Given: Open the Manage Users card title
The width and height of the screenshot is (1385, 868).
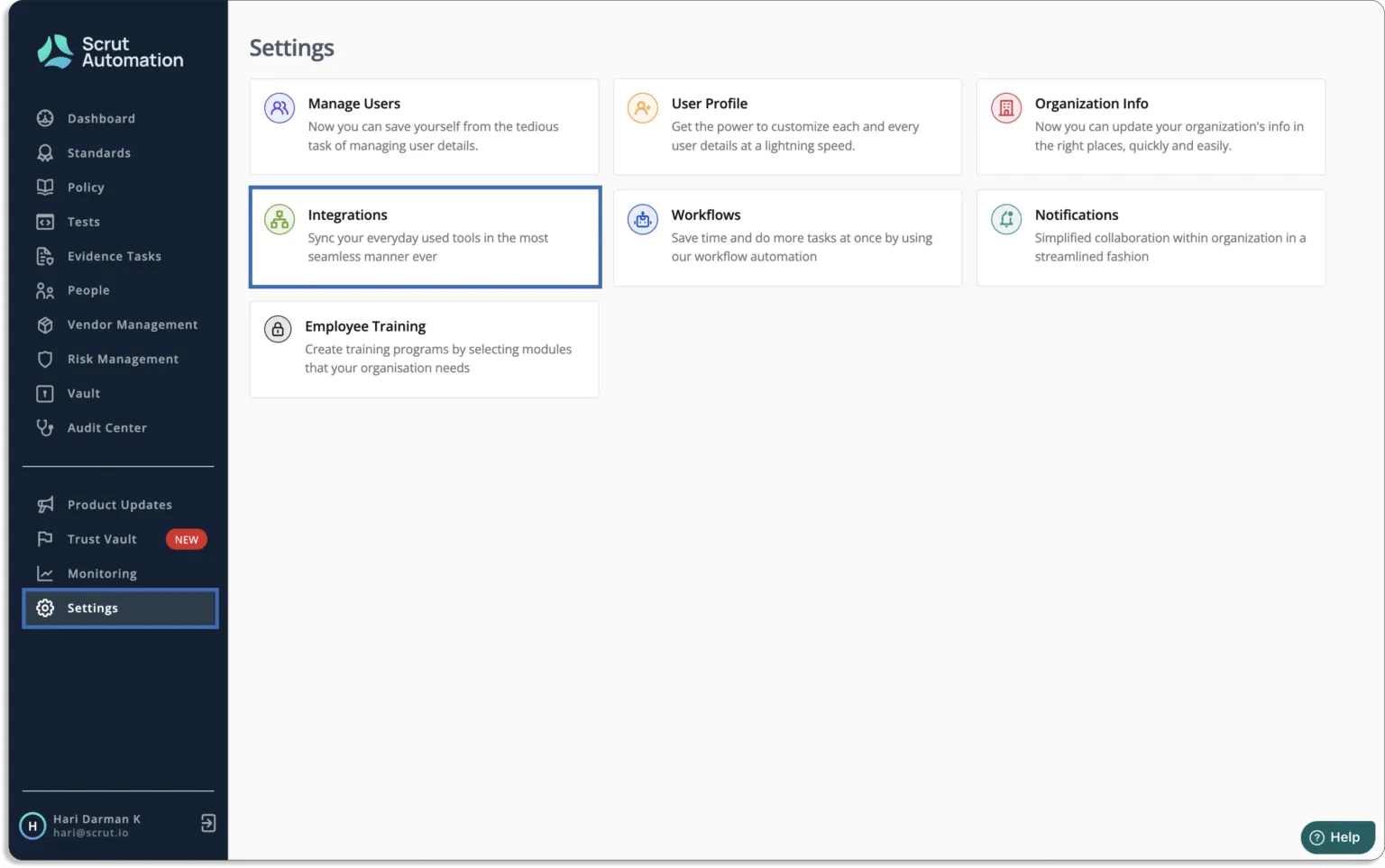Looking at the screenshot, I should (354, 104).
